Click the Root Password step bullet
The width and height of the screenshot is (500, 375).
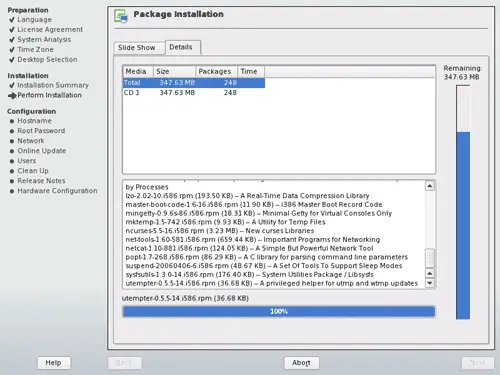tap(12, 131)
